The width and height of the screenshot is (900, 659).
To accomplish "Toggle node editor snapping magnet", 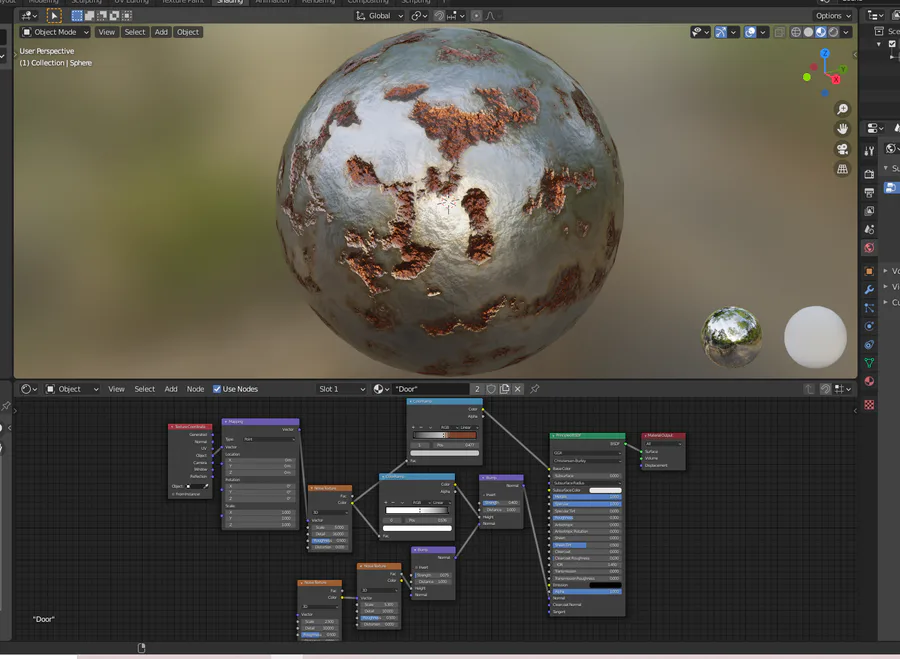I will point(825,389).
